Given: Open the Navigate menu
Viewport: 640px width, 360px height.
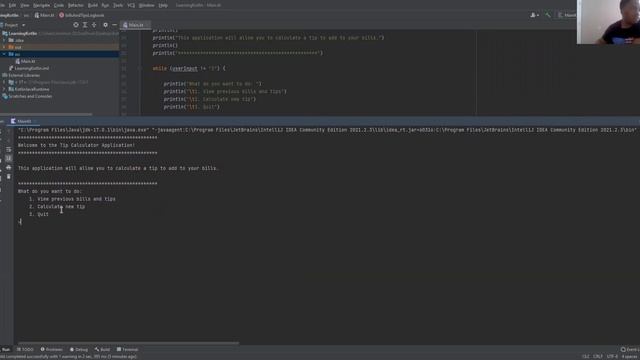Looking at the screenshot, I should [x=41, y=5].
